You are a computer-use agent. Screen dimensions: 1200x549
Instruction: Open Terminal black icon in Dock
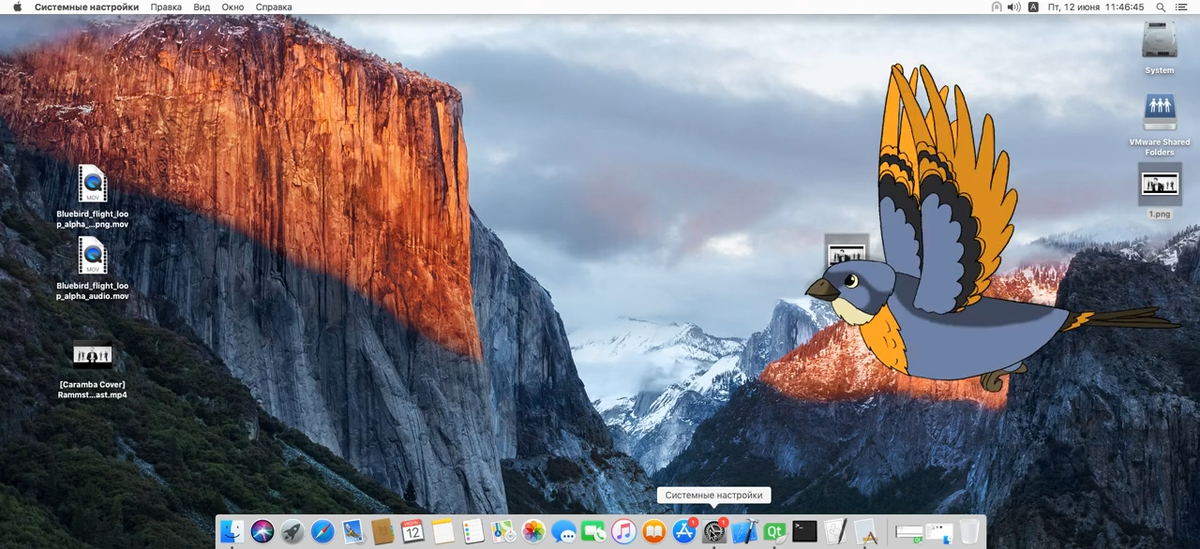tap(804, 531)
